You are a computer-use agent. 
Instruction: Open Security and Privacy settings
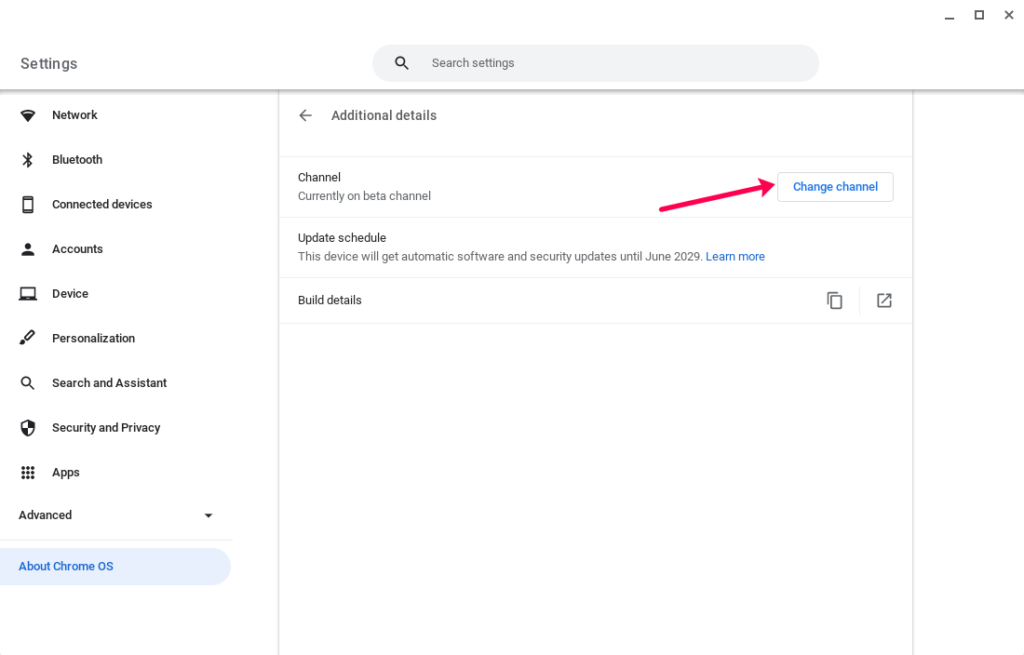coord(106,428)
